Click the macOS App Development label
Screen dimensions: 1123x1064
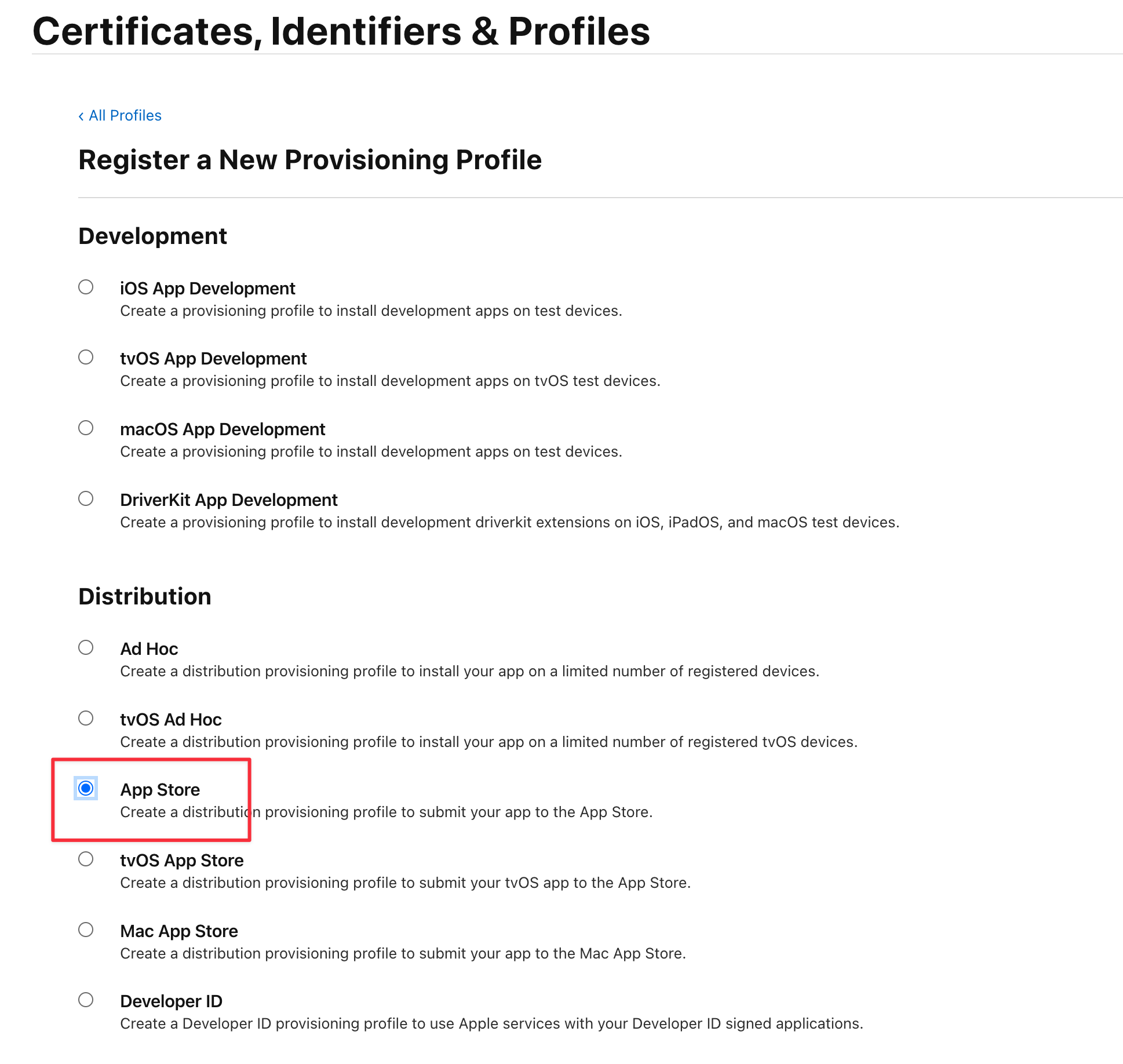pyautogui.click(x=223, y=429)
